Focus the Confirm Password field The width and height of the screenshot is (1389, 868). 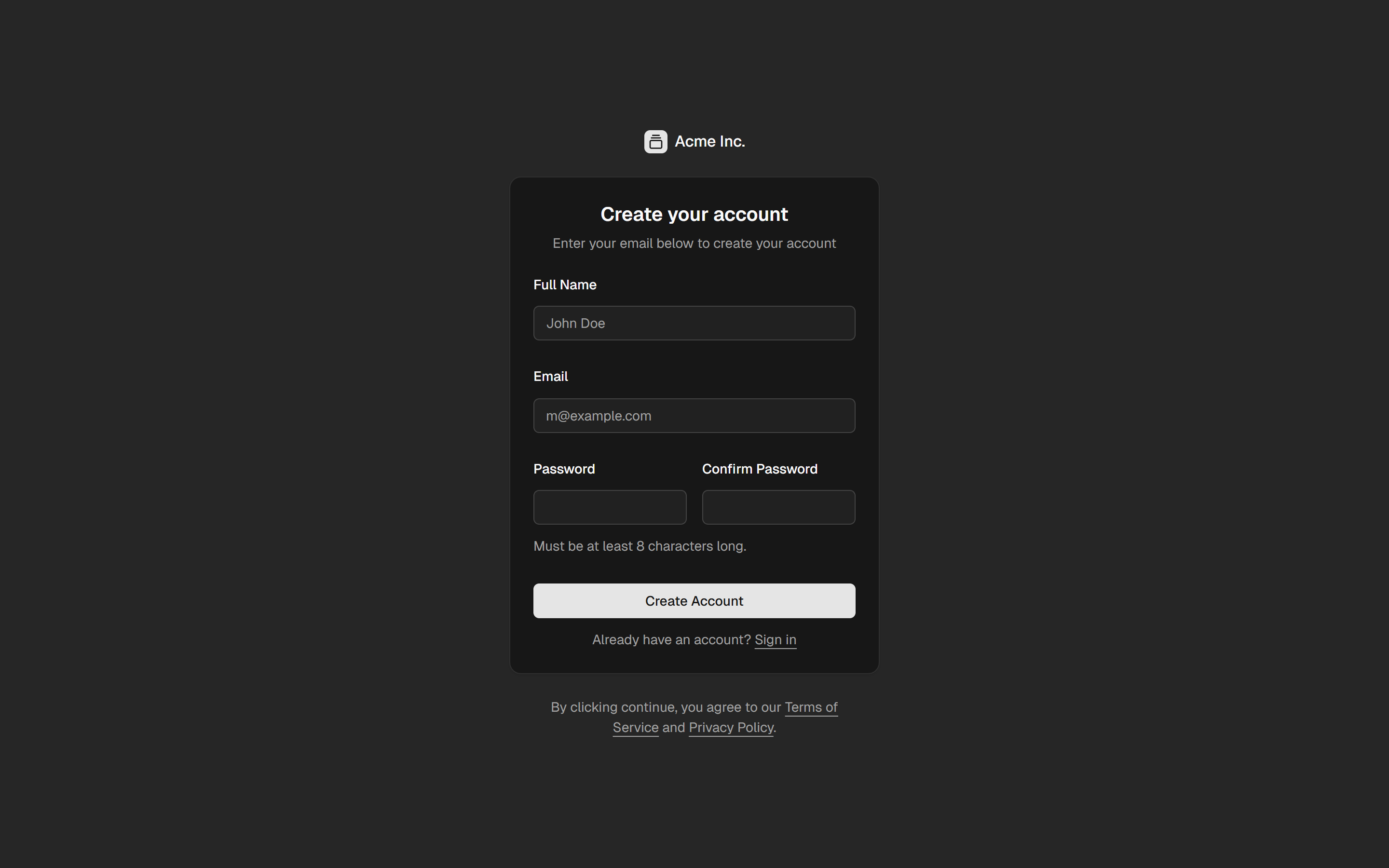click(778, 507)
